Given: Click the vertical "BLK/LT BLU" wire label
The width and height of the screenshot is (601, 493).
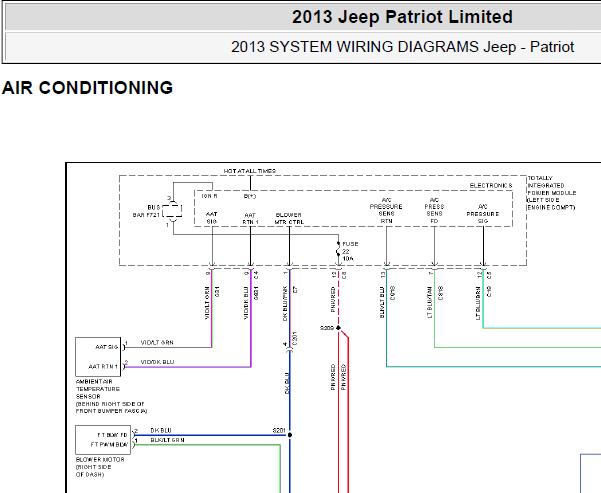Looking at the screenshot, I should pyautogui.click(x=382, y=302).
